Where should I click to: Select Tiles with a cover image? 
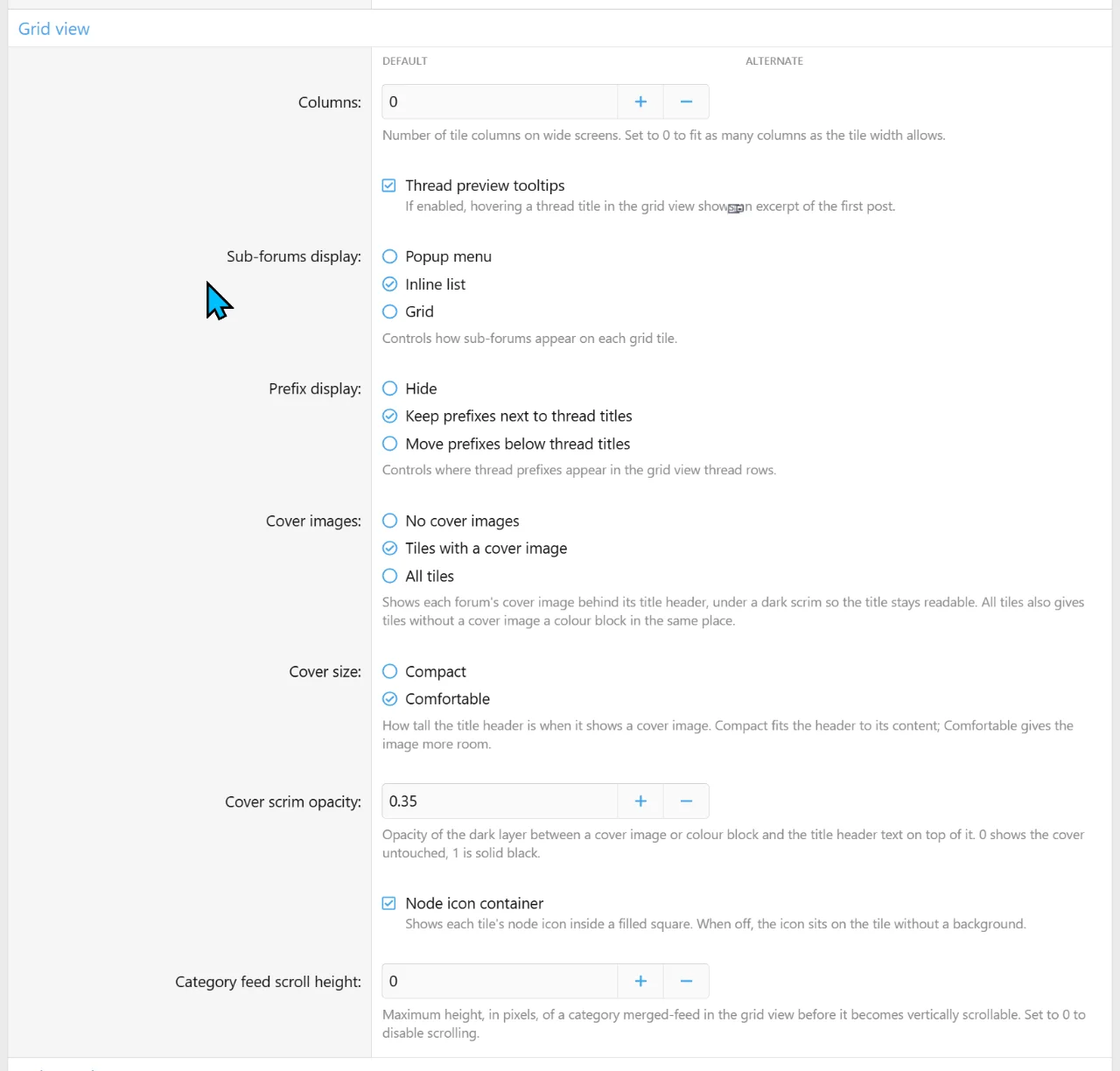(390, 549)
